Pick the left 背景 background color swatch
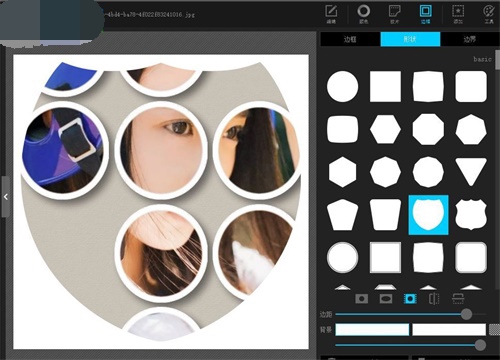 click(372, 329)
